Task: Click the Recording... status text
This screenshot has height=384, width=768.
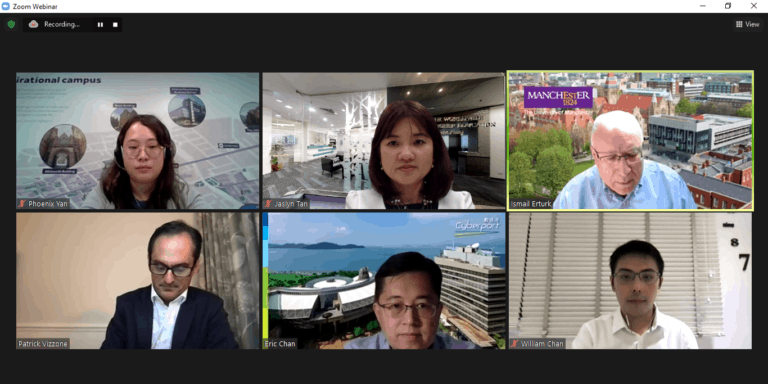Action: coord(62,24)
